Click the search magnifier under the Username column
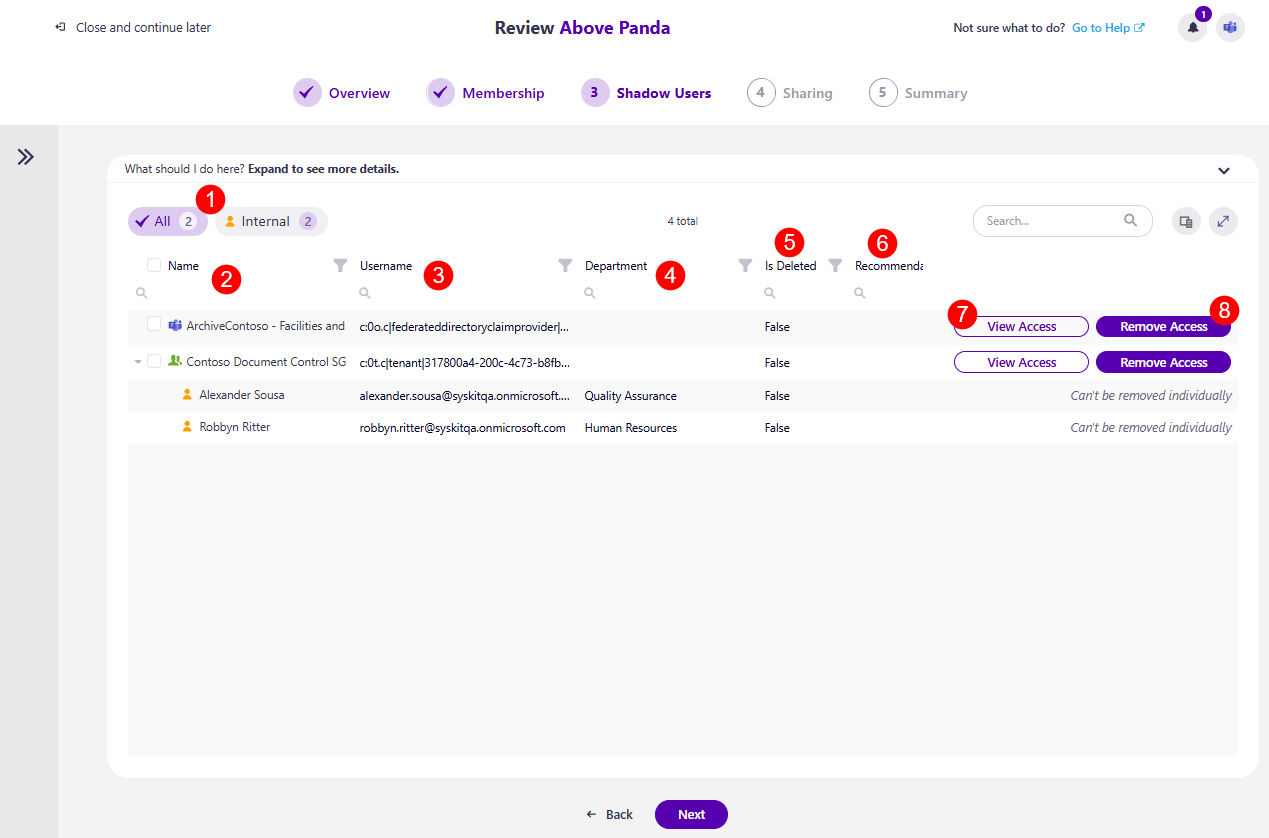Image resolution: width=1269 pixels, height=838 pixels. (x=364, y=292)
